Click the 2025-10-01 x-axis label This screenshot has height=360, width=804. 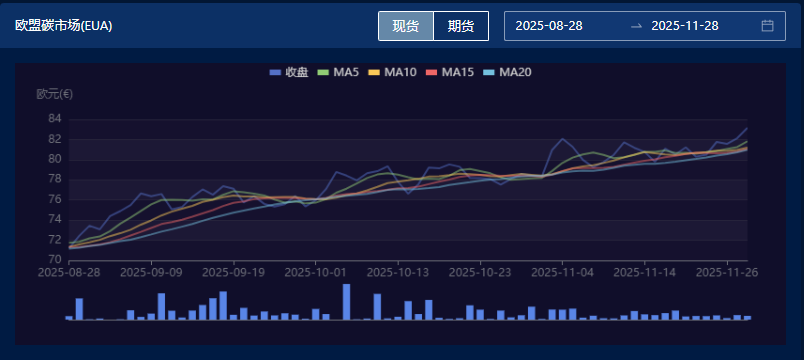316,272
